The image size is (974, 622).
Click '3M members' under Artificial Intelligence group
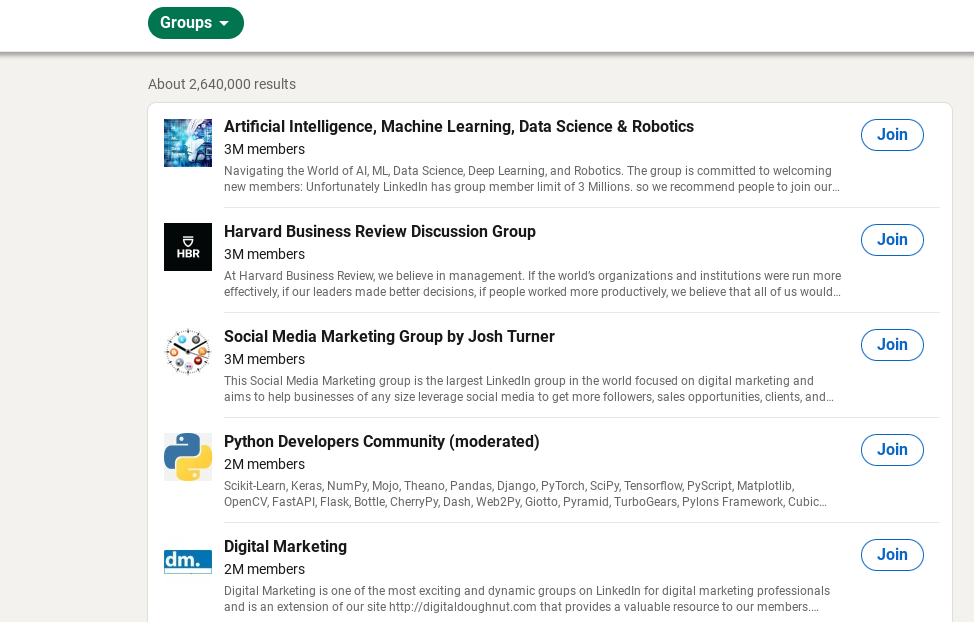tap(264, 149)
